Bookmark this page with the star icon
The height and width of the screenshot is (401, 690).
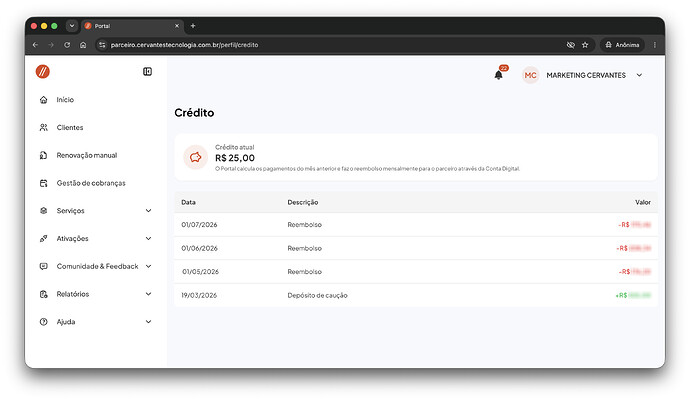pos(585,45)
